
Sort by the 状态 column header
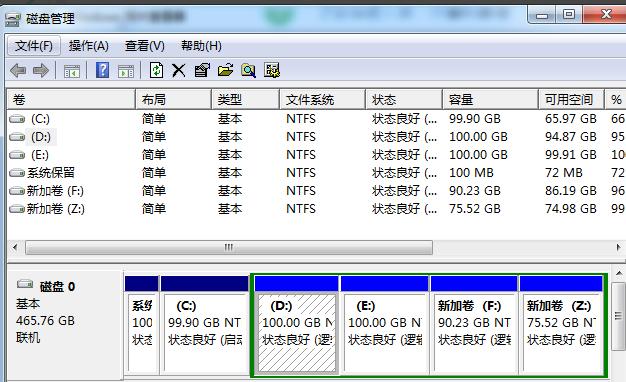[404, 99]
